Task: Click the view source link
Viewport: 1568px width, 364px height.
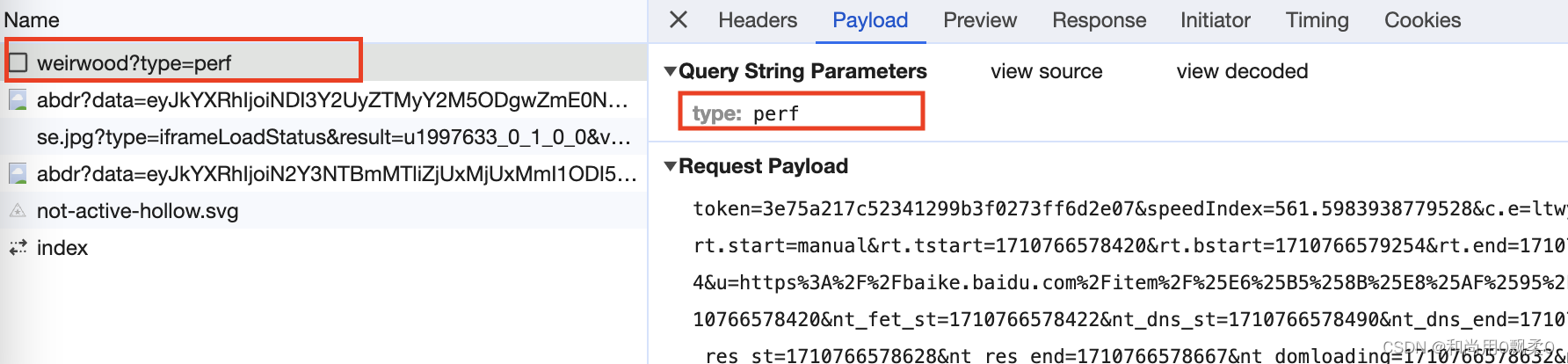Action: point(1046,71)
